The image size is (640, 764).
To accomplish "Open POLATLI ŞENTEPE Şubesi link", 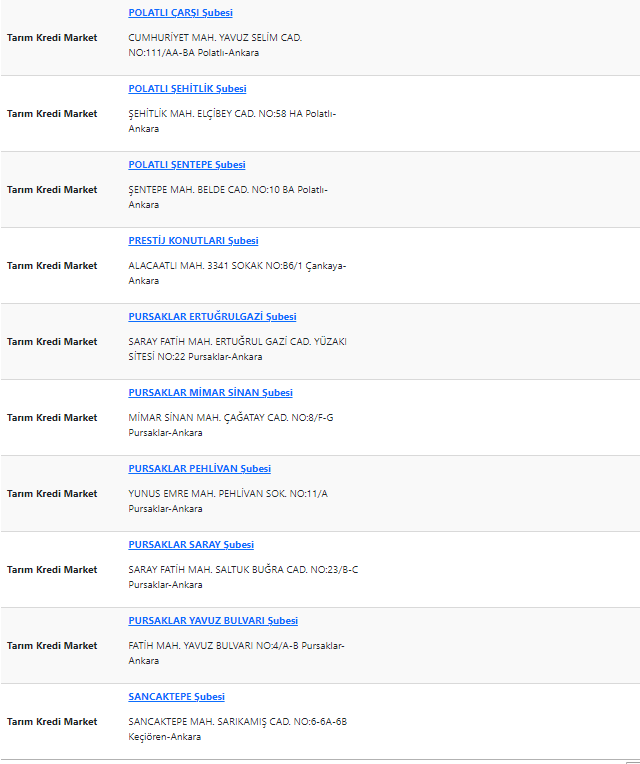I will (x=187, y=165).
